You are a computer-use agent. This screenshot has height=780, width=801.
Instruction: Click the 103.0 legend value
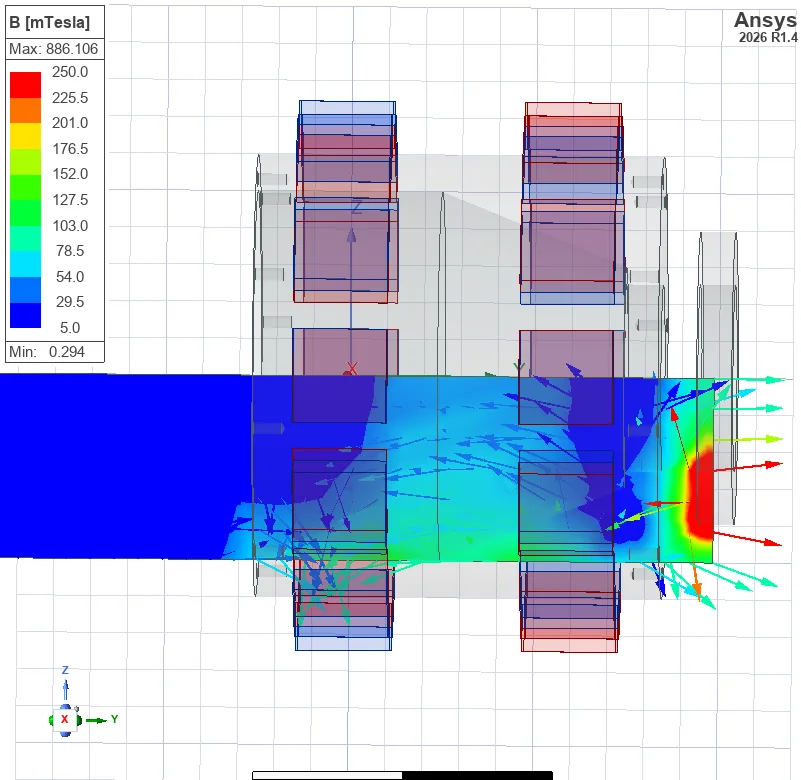(70, 225)
